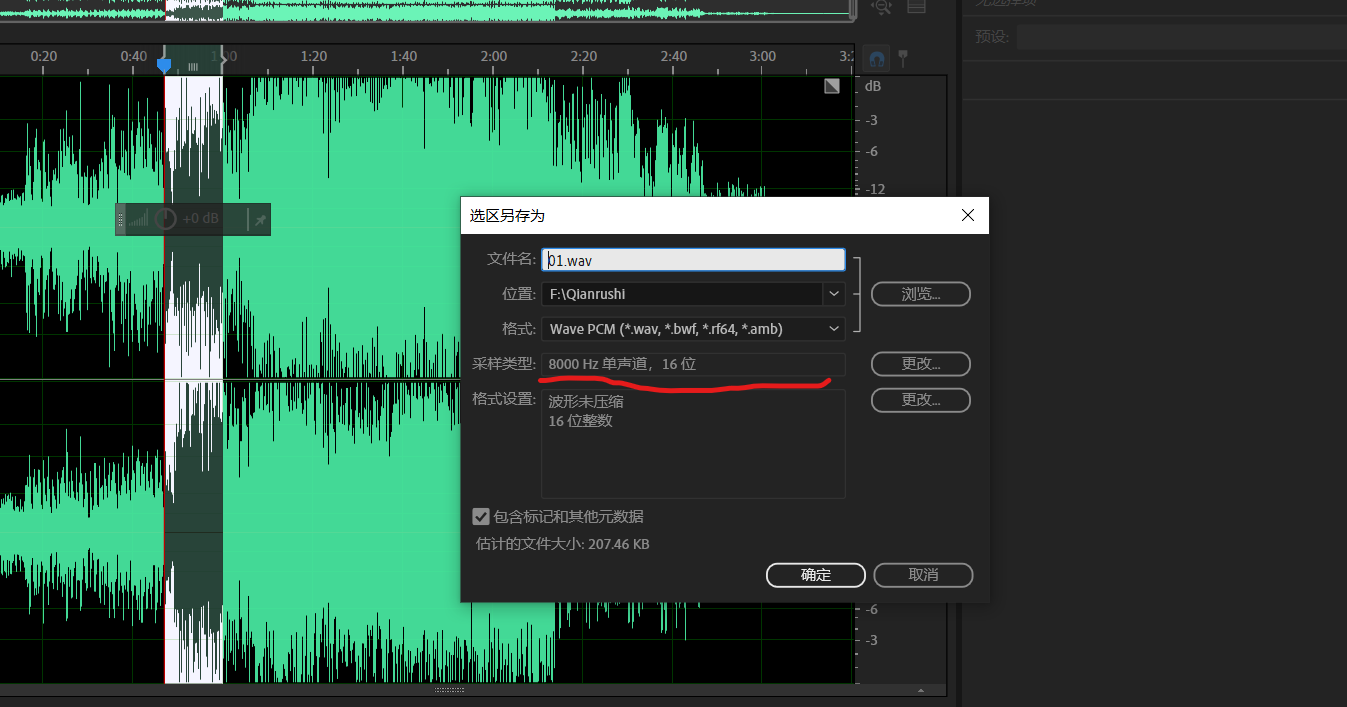Pin the HUD volume overlay
Viewport: 1347px width, 707px height.
tap(260, 219)
